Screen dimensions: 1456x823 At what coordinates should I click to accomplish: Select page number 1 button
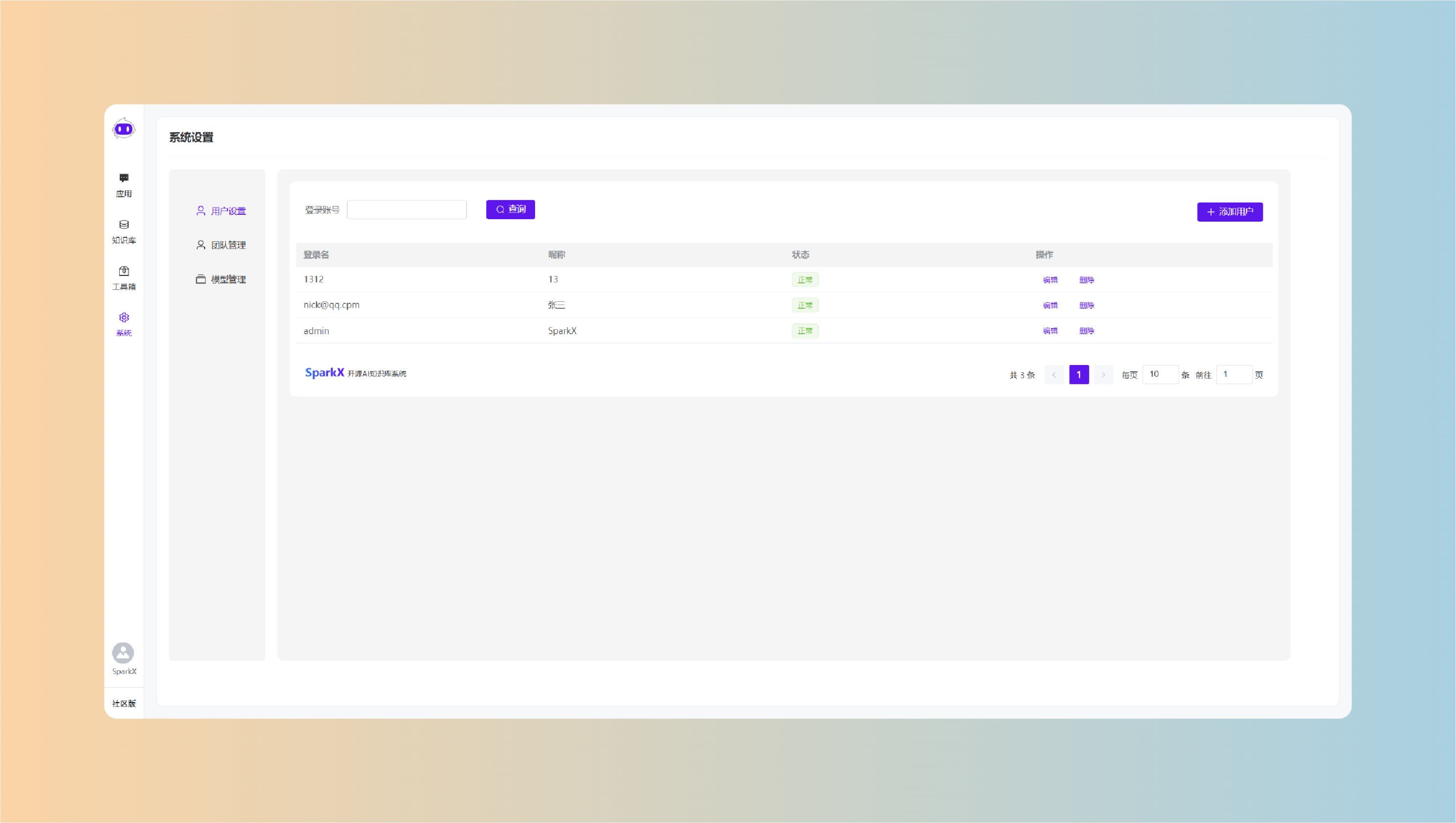[x=1078, y=375]
